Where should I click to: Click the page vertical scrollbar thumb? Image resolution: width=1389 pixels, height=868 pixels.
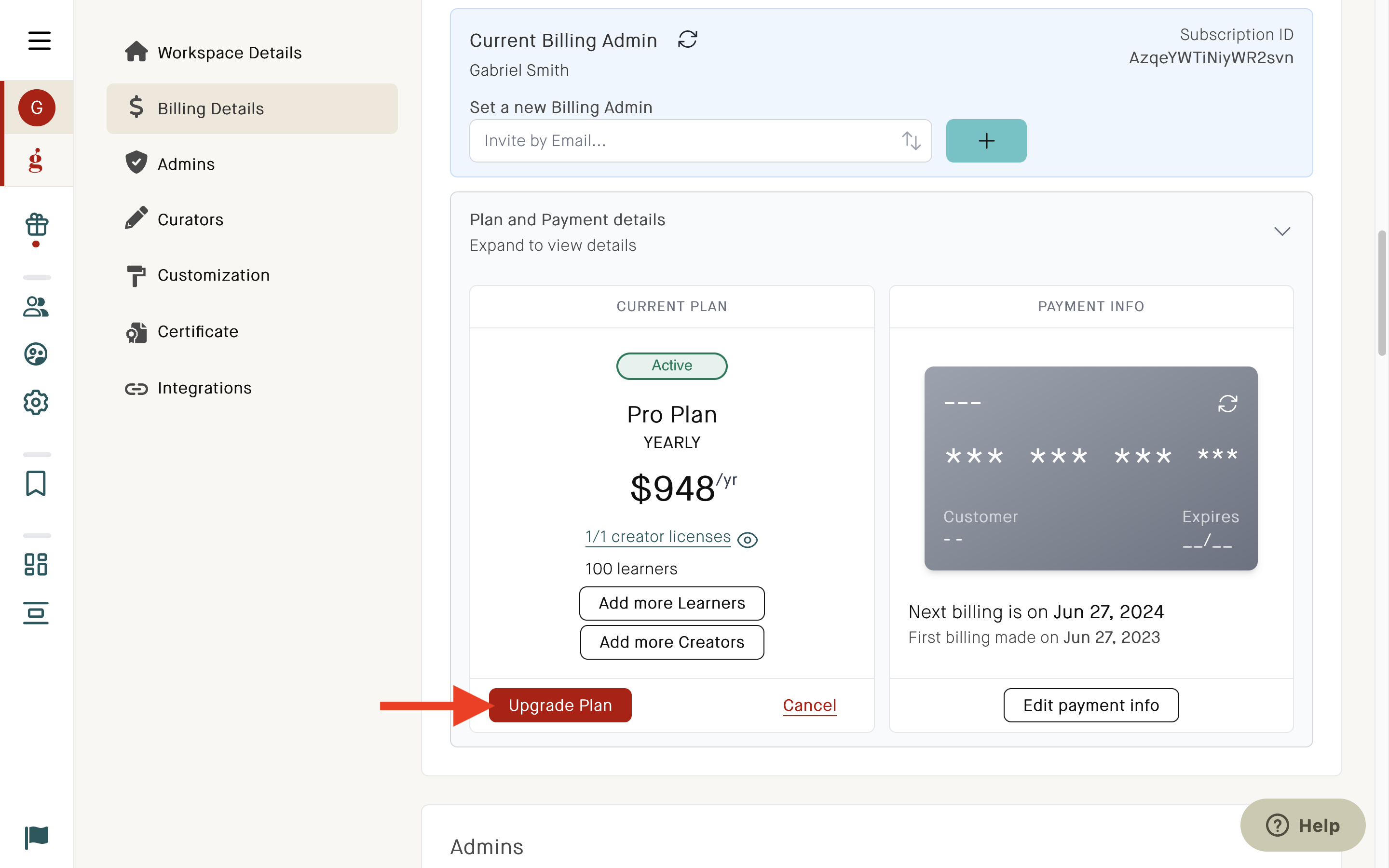point(1382,293)
